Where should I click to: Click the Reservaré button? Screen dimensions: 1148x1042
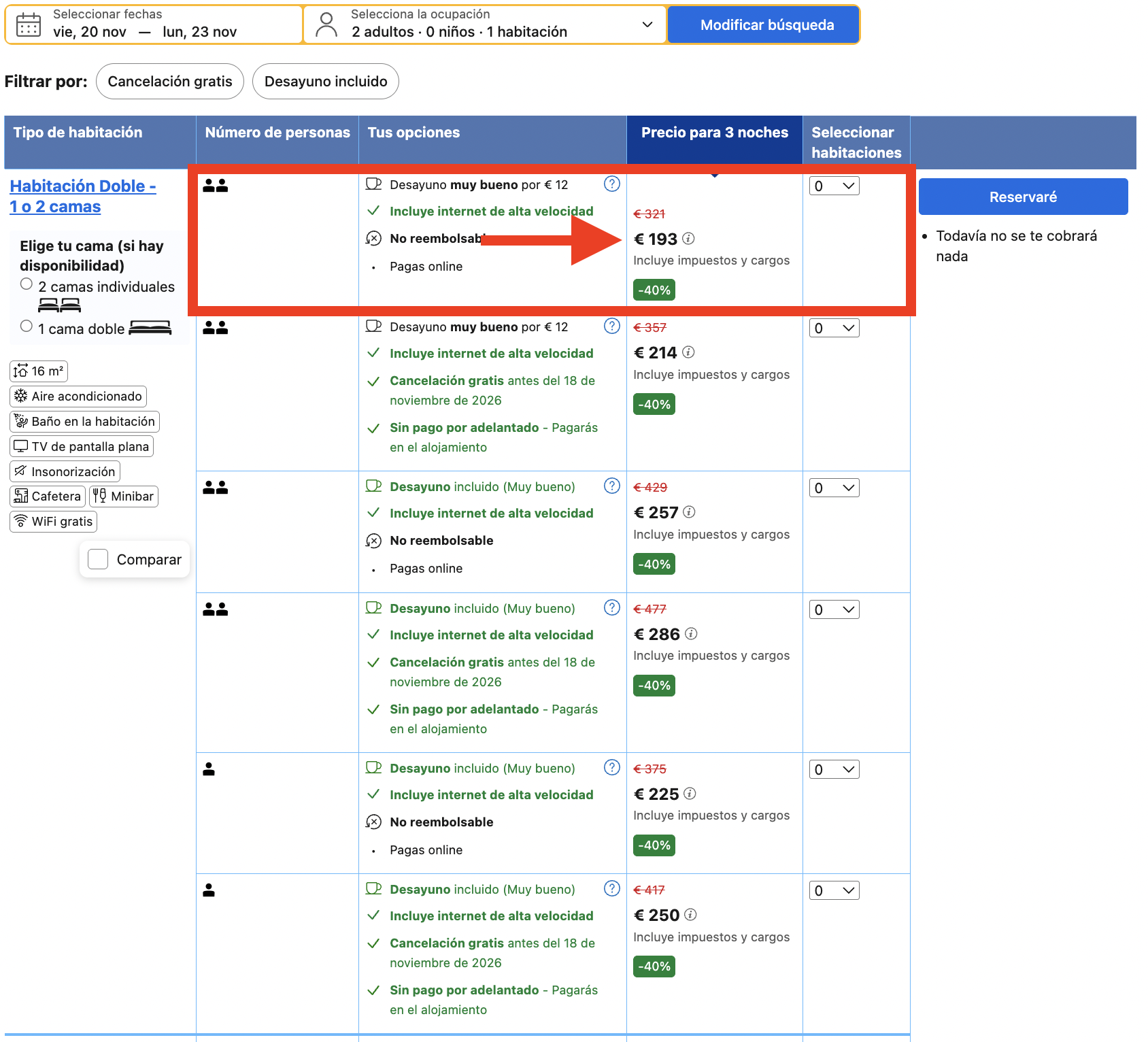(1024, 197)
